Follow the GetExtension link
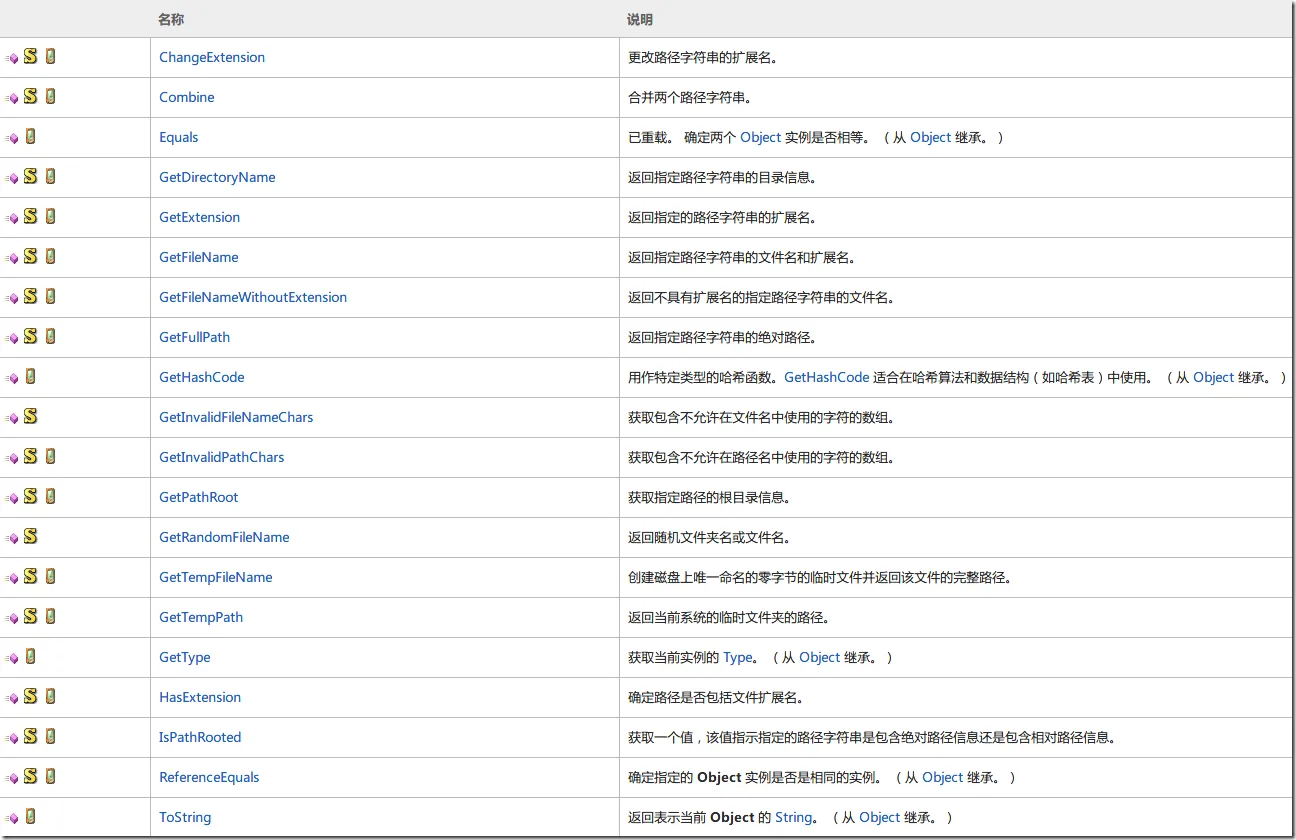Image resolution: width=1296 pixels, height=840 pixels. point(200,217)
